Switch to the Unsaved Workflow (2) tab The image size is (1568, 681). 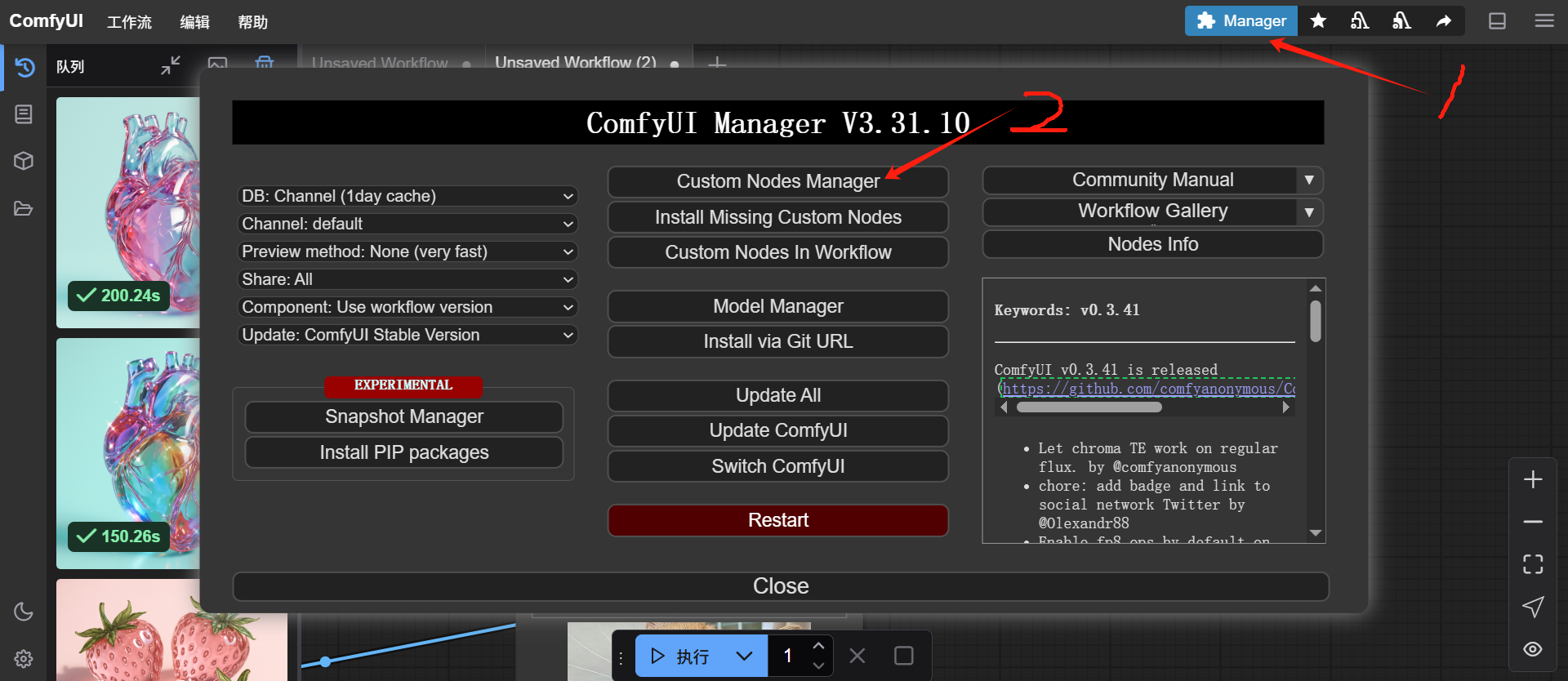click(x=575, y=62)
